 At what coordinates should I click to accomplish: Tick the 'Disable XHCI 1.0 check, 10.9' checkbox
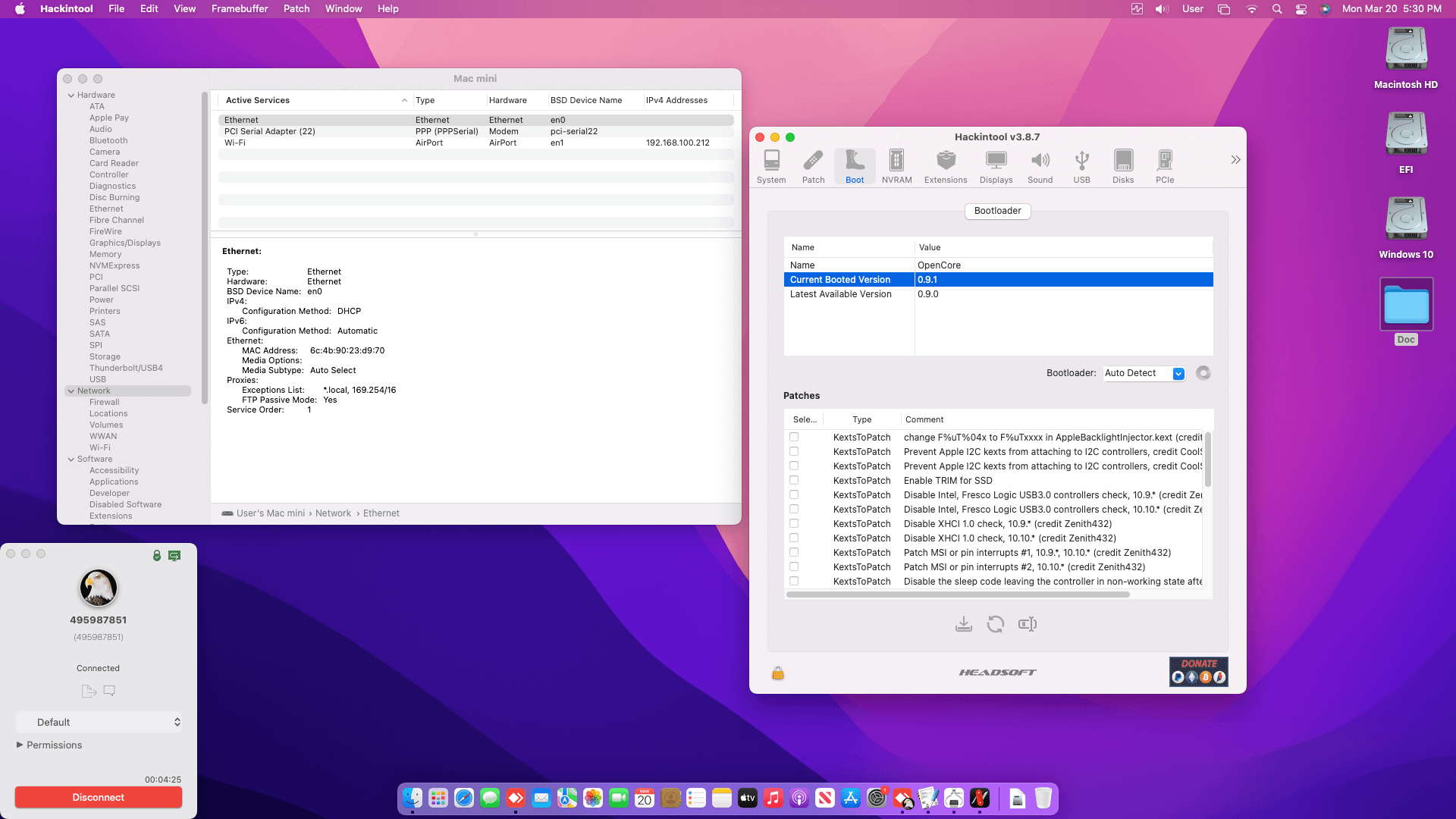pyautogui.click(x=794, y=523)
